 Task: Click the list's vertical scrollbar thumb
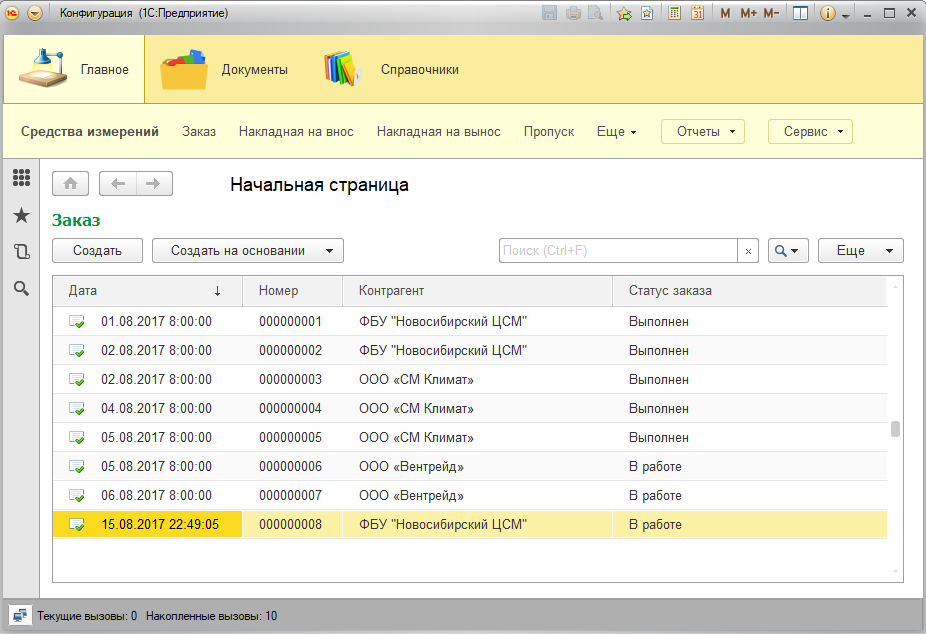(895, 429)
